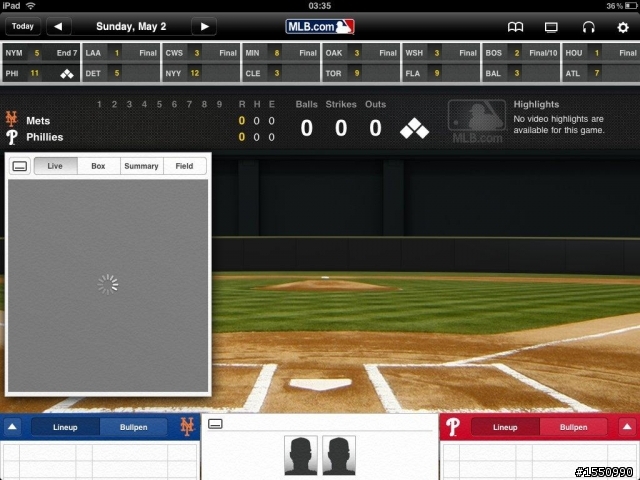Screen dimensions: 640x480
Task: Select the first player silhouette photo
Action: tap(301, 456)
